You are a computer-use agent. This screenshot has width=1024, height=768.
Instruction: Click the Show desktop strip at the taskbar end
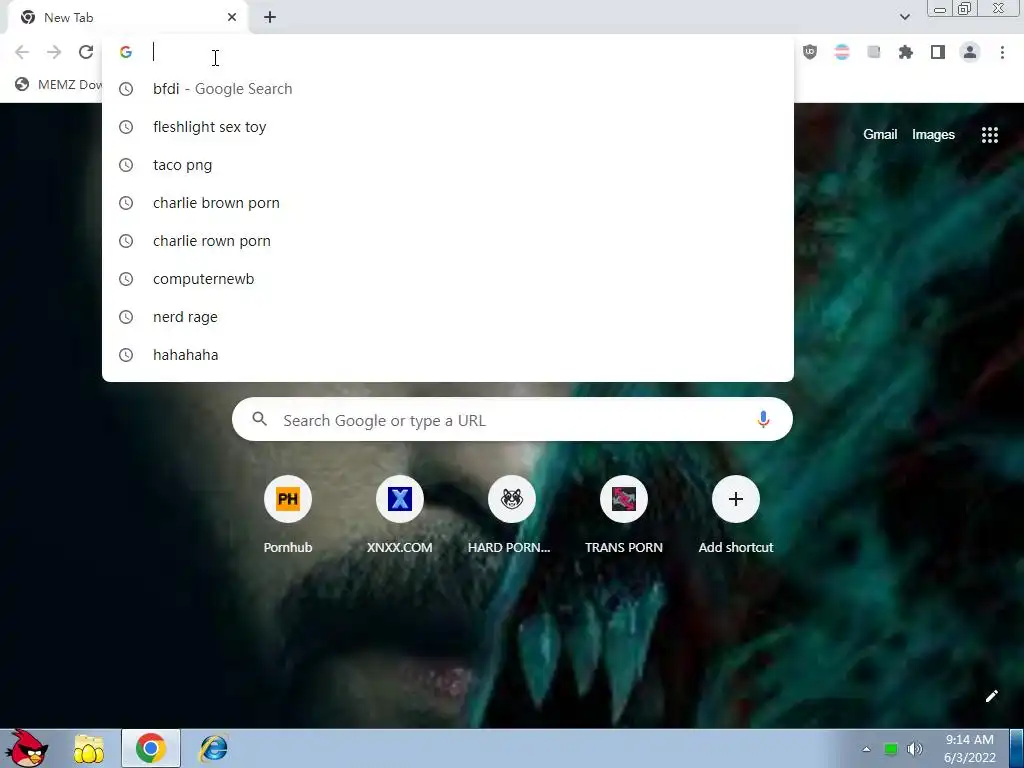[1017, 748]
